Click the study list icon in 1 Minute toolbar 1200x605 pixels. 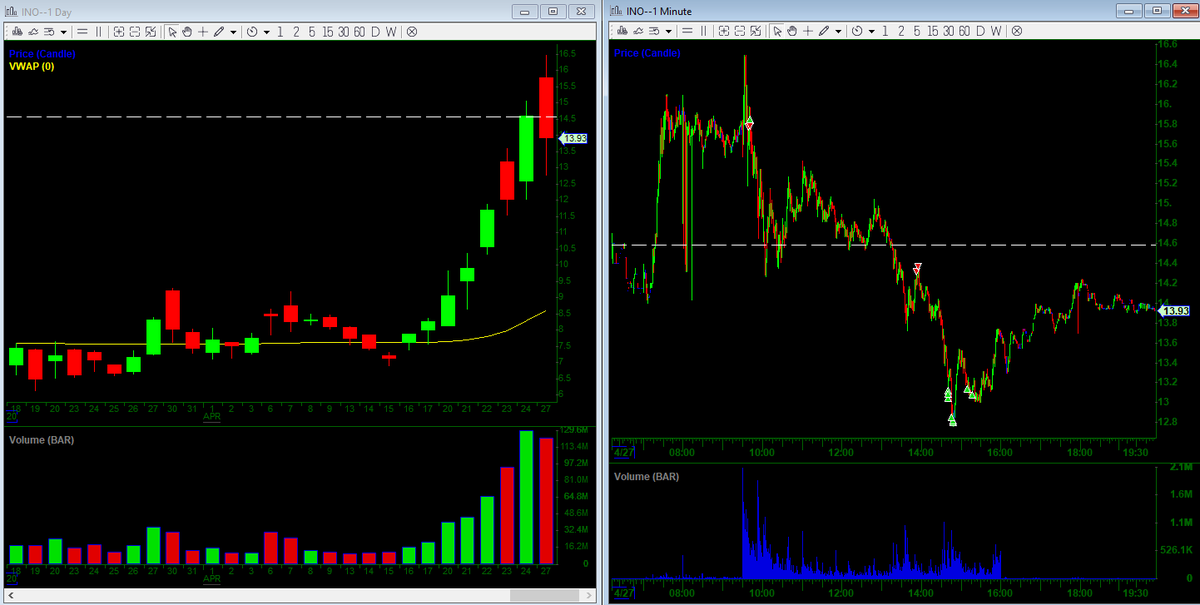pos(654,31)
